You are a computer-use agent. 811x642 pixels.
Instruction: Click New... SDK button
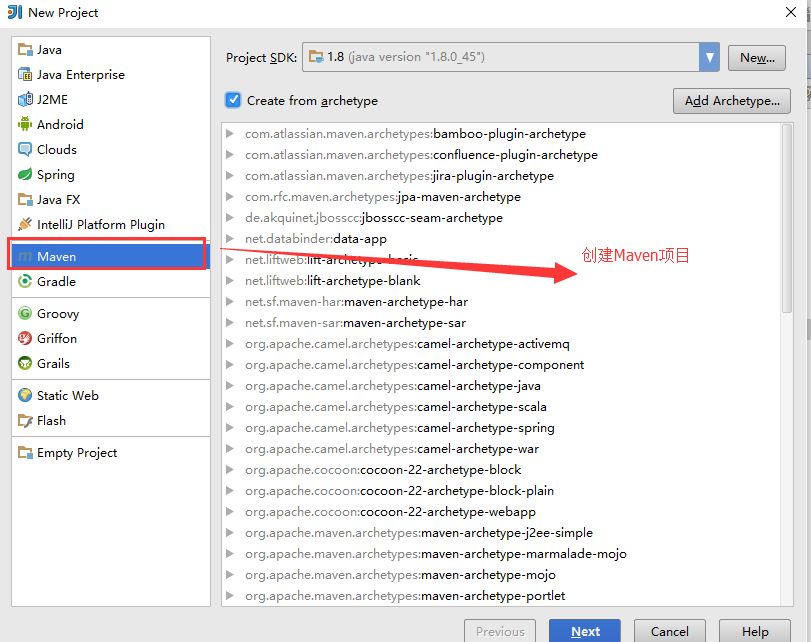coord(757,57)
